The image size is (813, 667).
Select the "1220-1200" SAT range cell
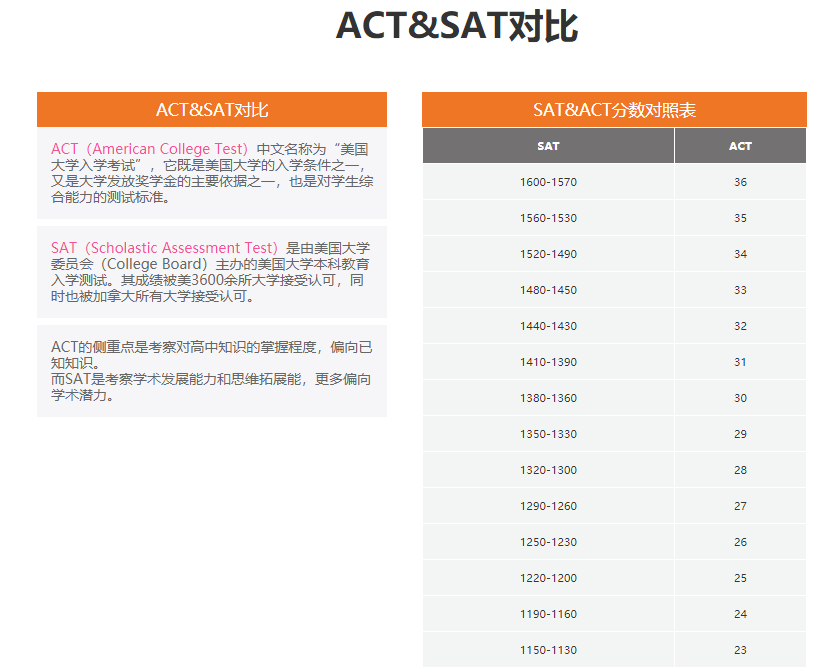point(548,578)
